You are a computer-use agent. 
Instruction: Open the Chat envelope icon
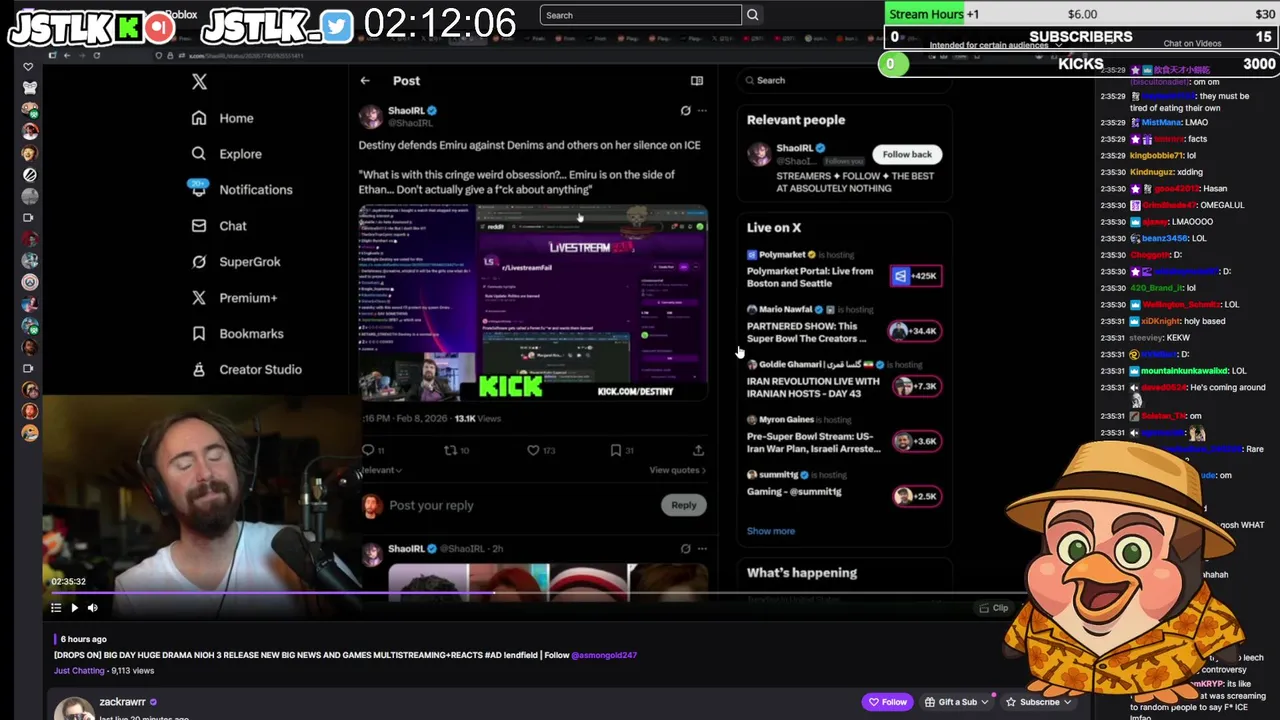click(x=199, y=226)
